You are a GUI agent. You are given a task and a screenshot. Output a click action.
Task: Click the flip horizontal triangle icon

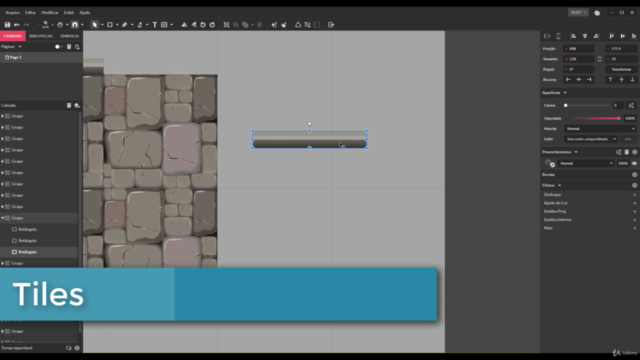click(x=184, y=25)
